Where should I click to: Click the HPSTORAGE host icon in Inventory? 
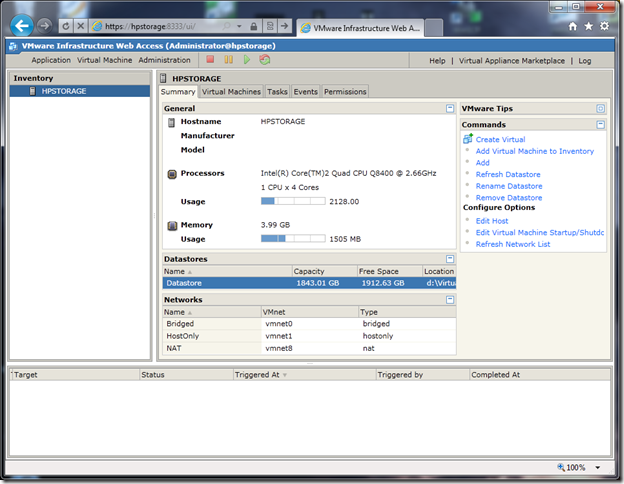click(33, 91)
